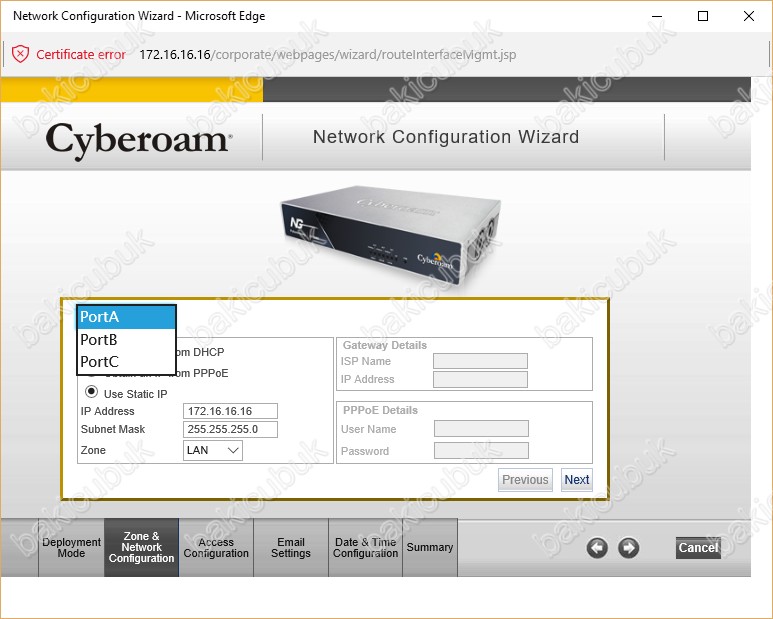The image size is (773, 619).
Task: Click the Certificate error label
Action: (x=81, y=54)
